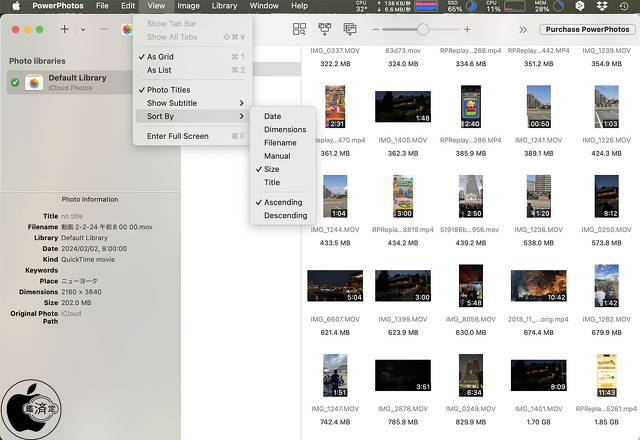Click Purchase PowerPhotos button

click(587, 30)
